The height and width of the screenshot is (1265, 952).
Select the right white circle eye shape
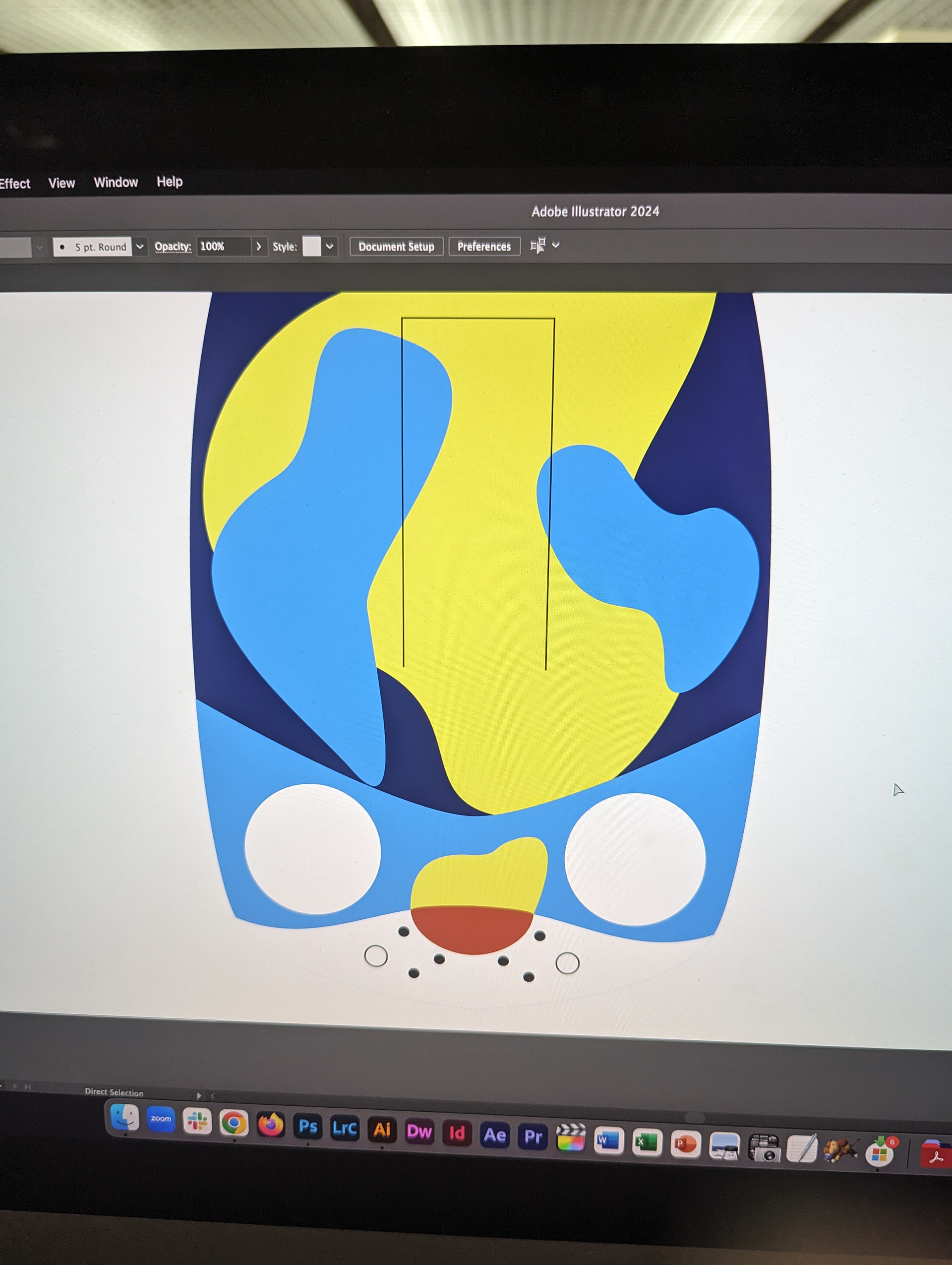635,858
